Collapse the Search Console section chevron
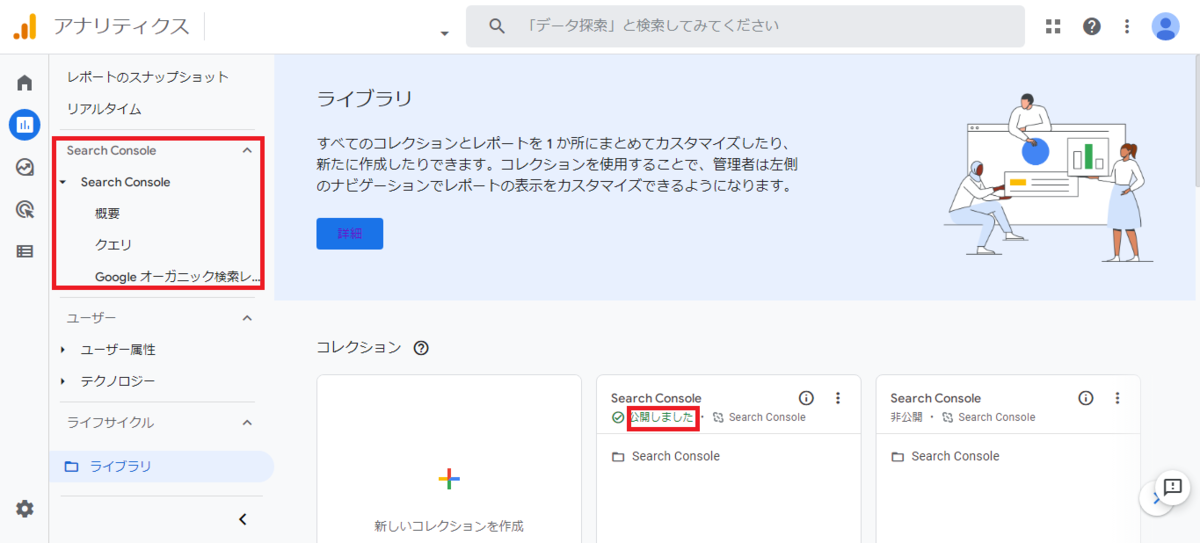 pos(248,151)
